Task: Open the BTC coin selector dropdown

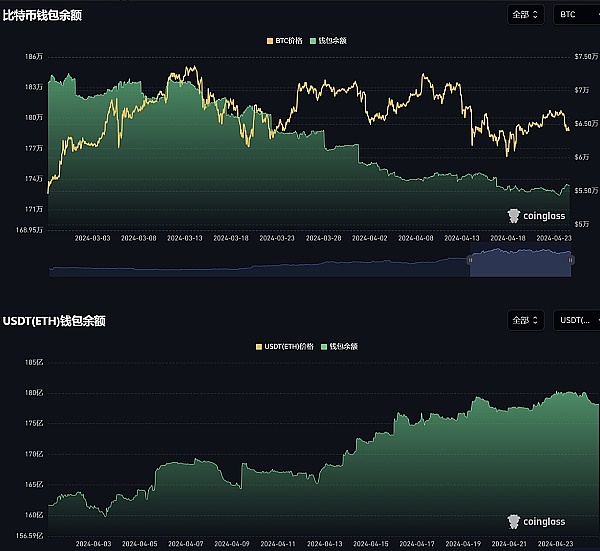Action: (575, 15)
